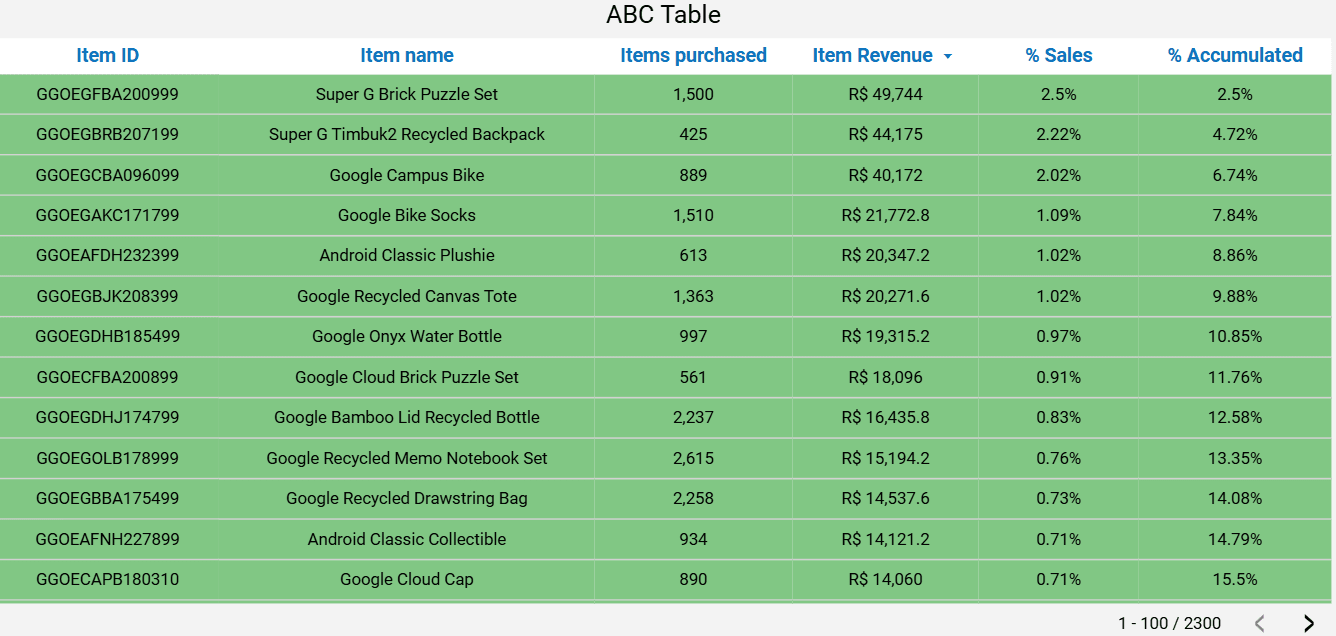The height and width of the screenshot is (636, 1336).
Task: Sort table by Items purchased header
Action: pos(693,56)
